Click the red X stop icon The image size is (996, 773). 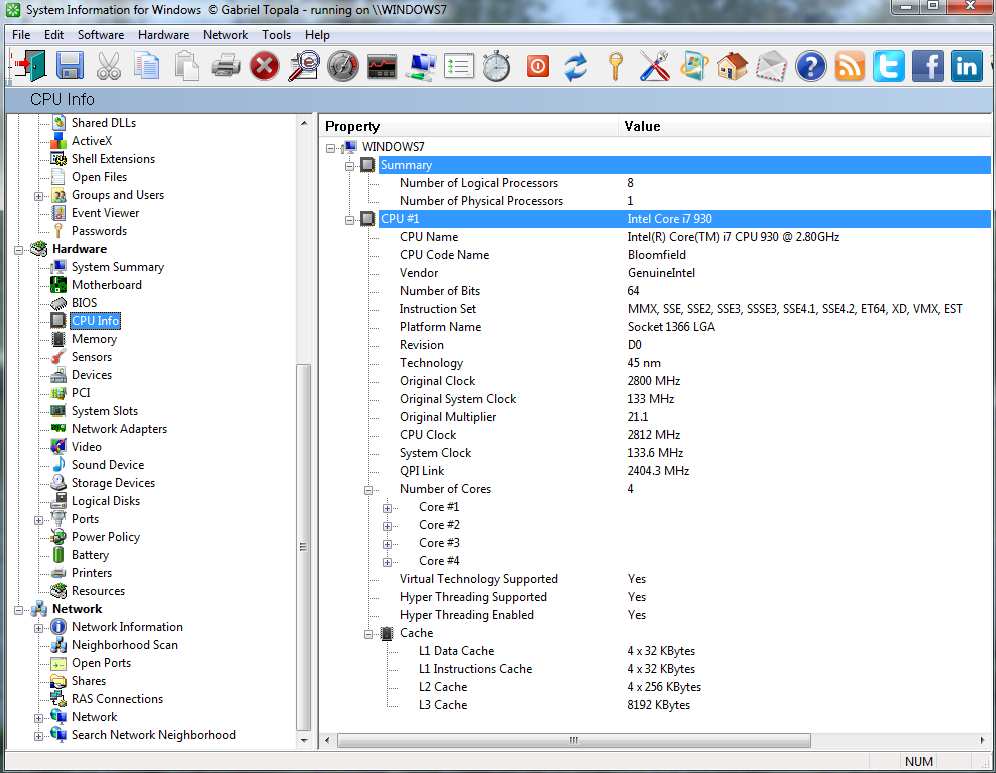pos(264,66)
